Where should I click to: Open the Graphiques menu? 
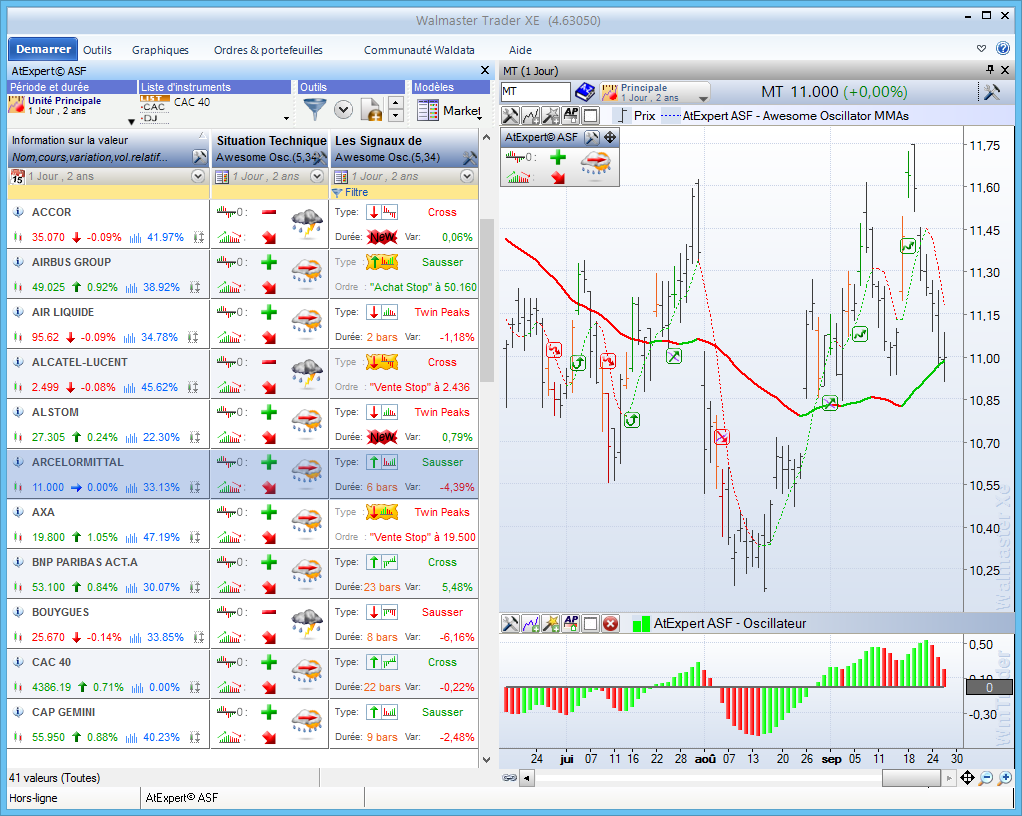pos(160,50)
